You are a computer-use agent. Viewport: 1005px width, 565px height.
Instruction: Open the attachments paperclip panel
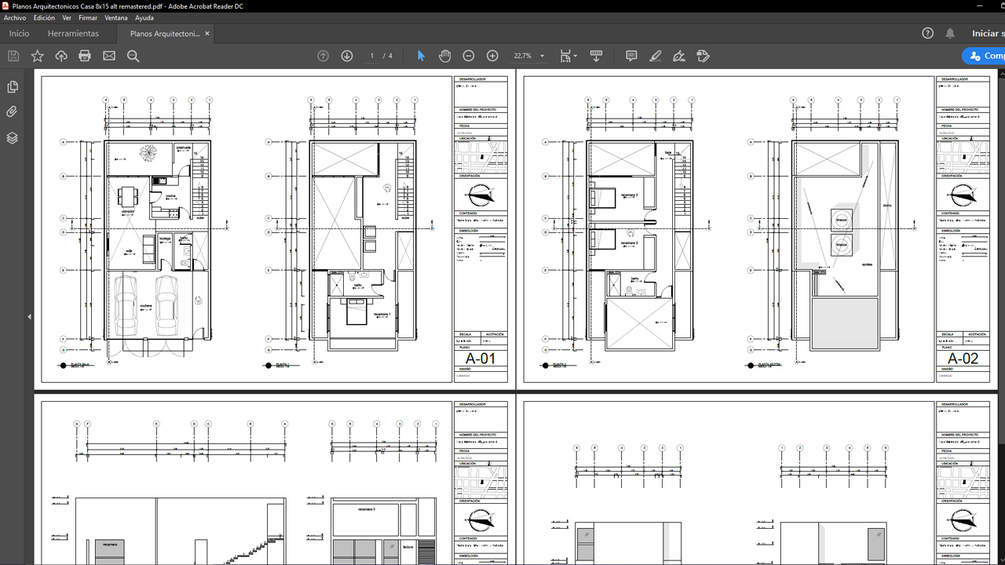click(12, 111)
